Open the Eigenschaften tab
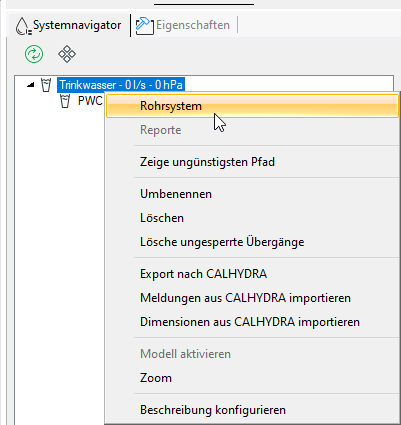This screenshot has width=401, height=425. [x=183, y=26]
